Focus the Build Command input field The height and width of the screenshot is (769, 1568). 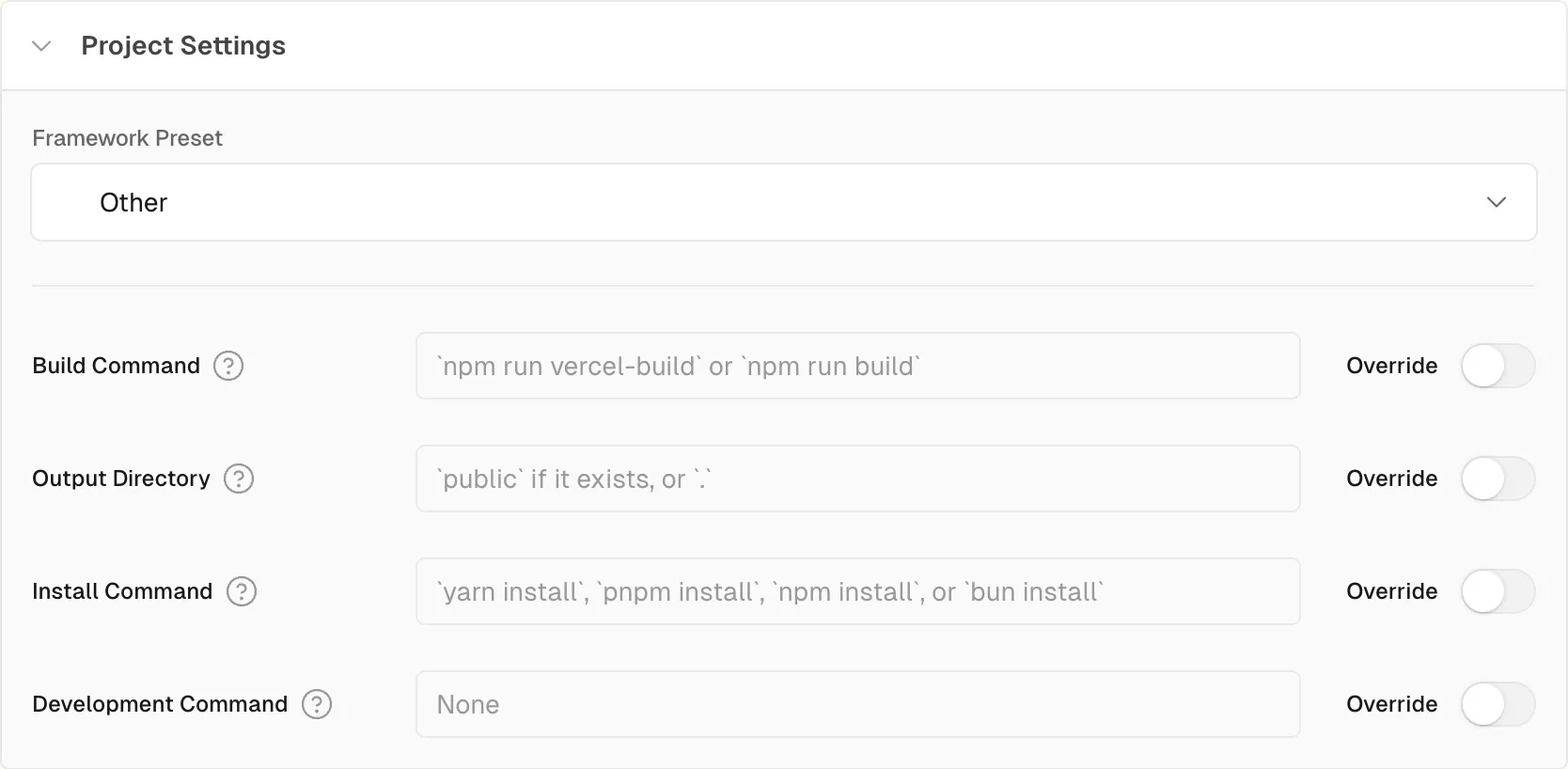(x=857, y=366)
